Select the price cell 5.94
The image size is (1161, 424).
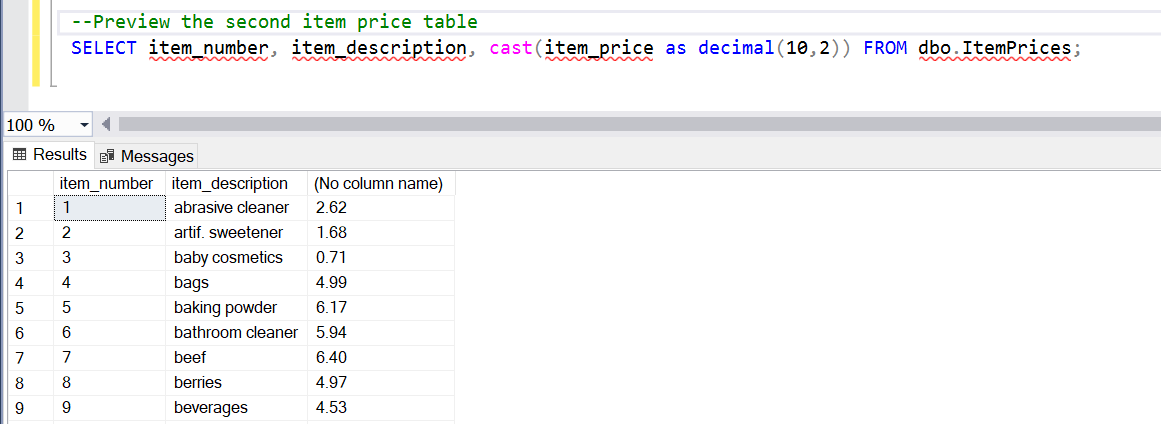[x=381, y=333]
